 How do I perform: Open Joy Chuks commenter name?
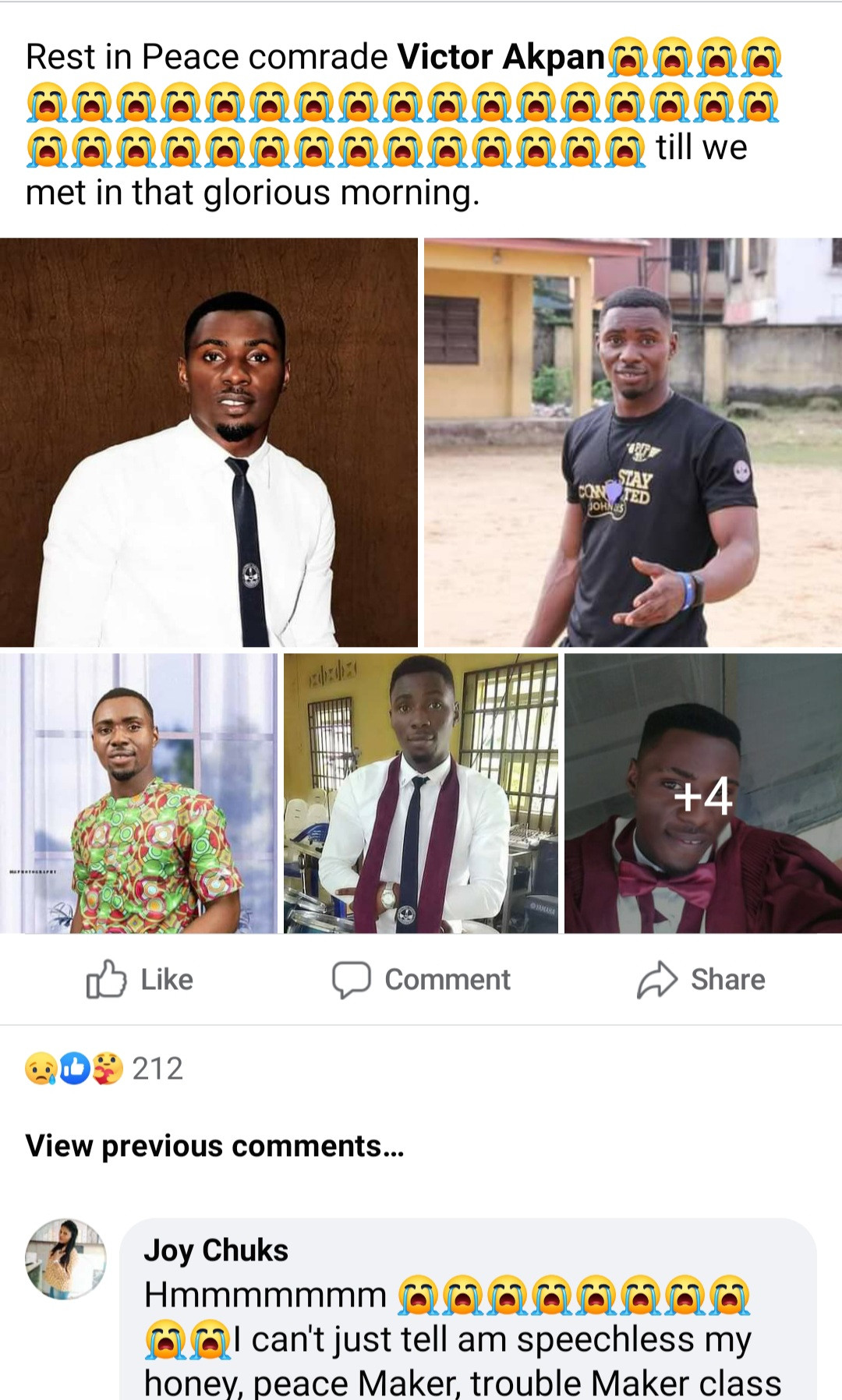(x=216, y=1250)
